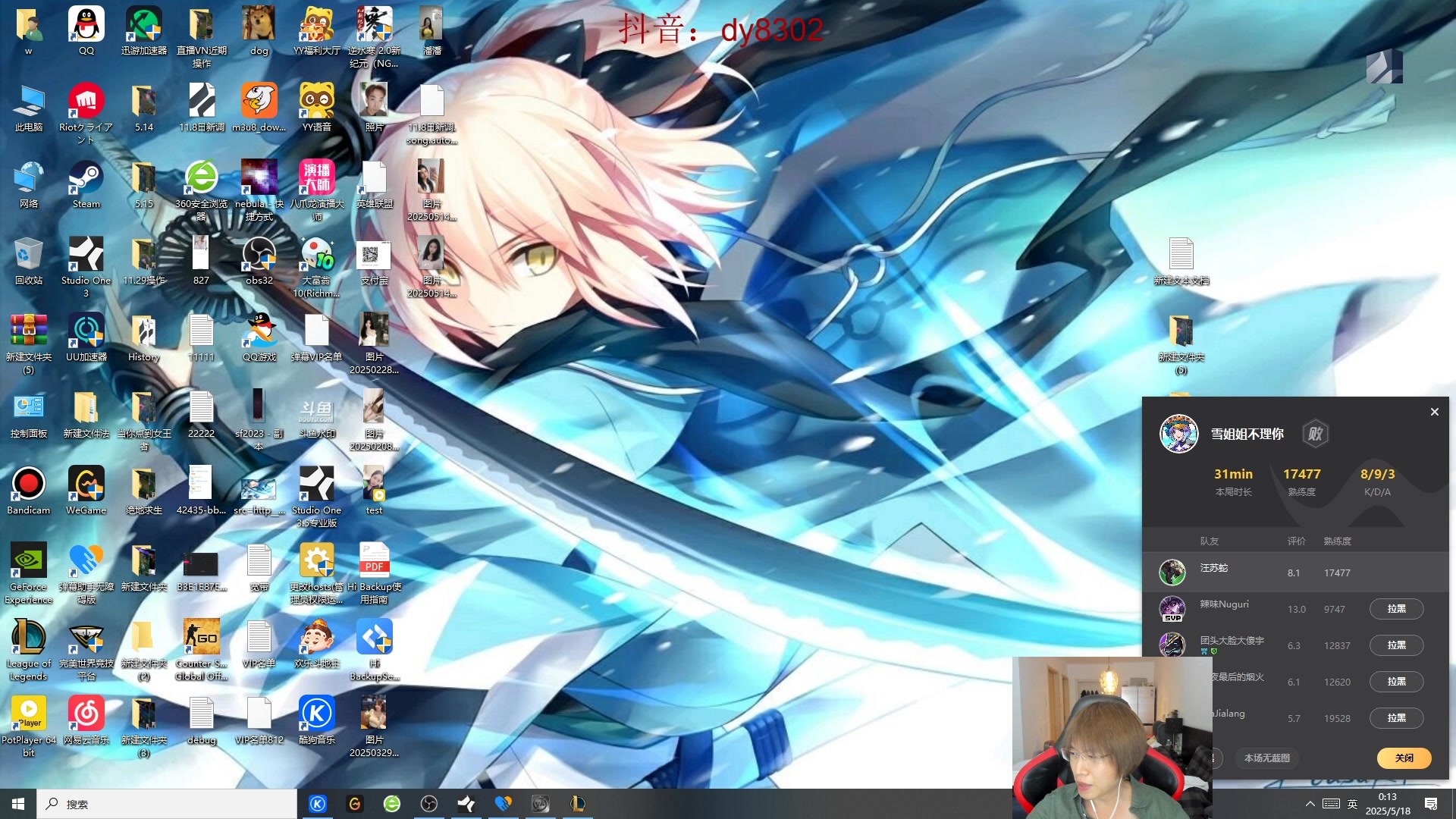1456x819 pixels.
Task: Open the 360安全浏览器 desktop icon
Action: click(x=202, y=190)
